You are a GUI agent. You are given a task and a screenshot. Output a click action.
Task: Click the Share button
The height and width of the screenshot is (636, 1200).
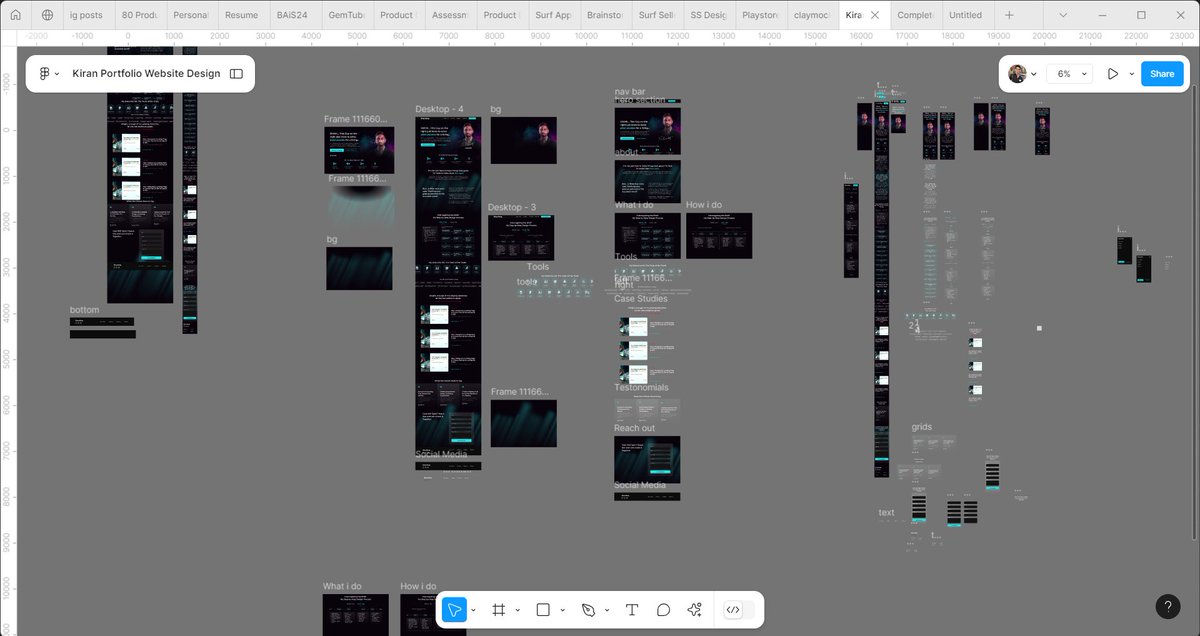(x=1162, y=74)
